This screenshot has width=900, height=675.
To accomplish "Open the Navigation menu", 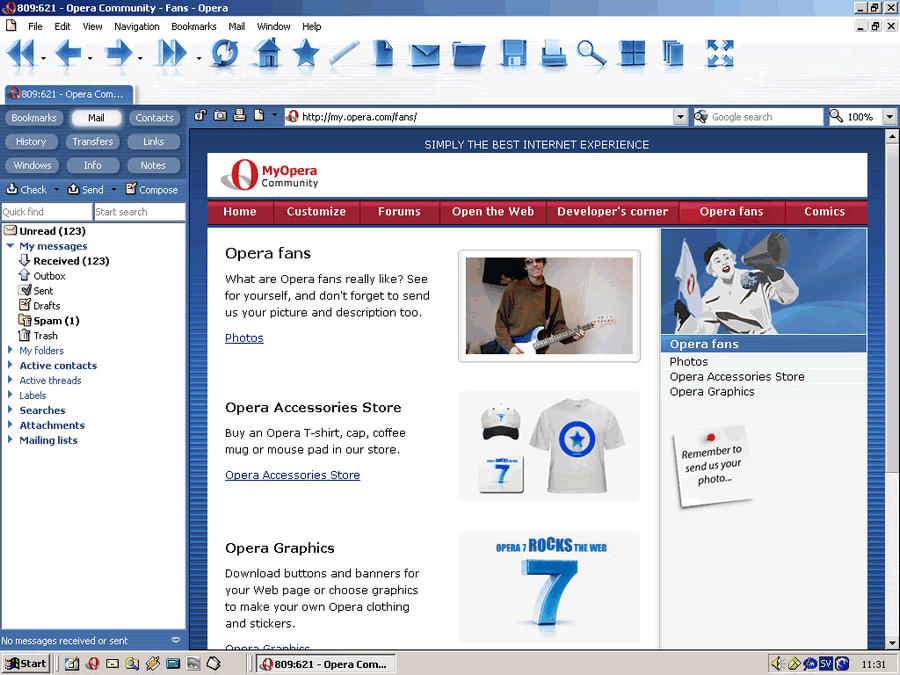I will click(137, 26).
